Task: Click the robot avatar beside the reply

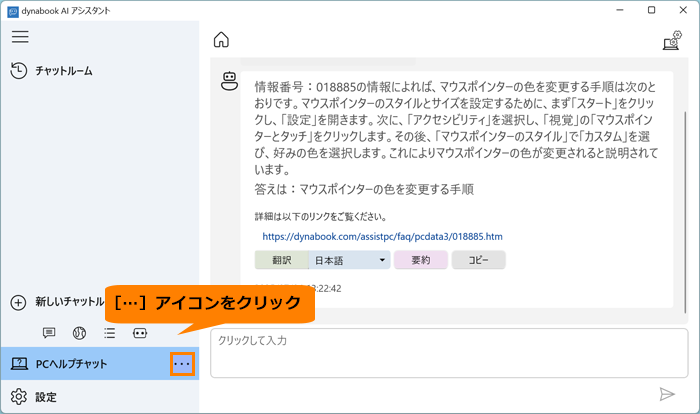Action: (229, 81)
